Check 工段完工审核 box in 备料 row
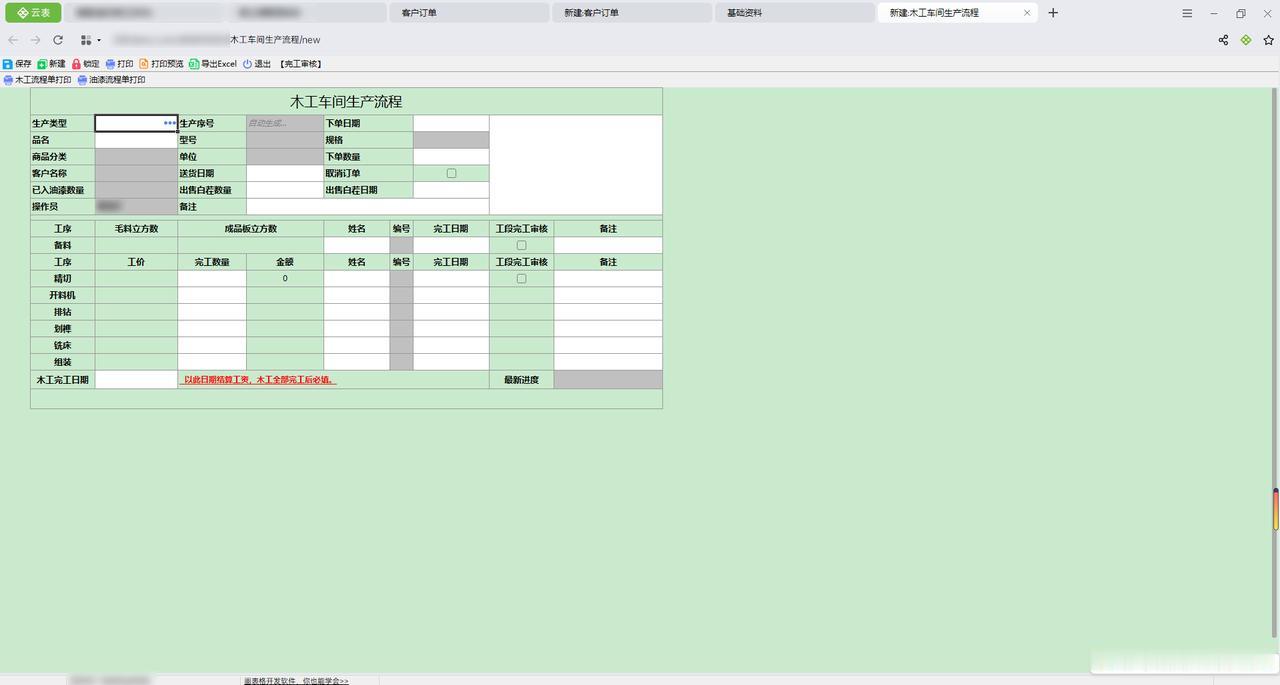1280x685 pixels. [x=521, y=245]
